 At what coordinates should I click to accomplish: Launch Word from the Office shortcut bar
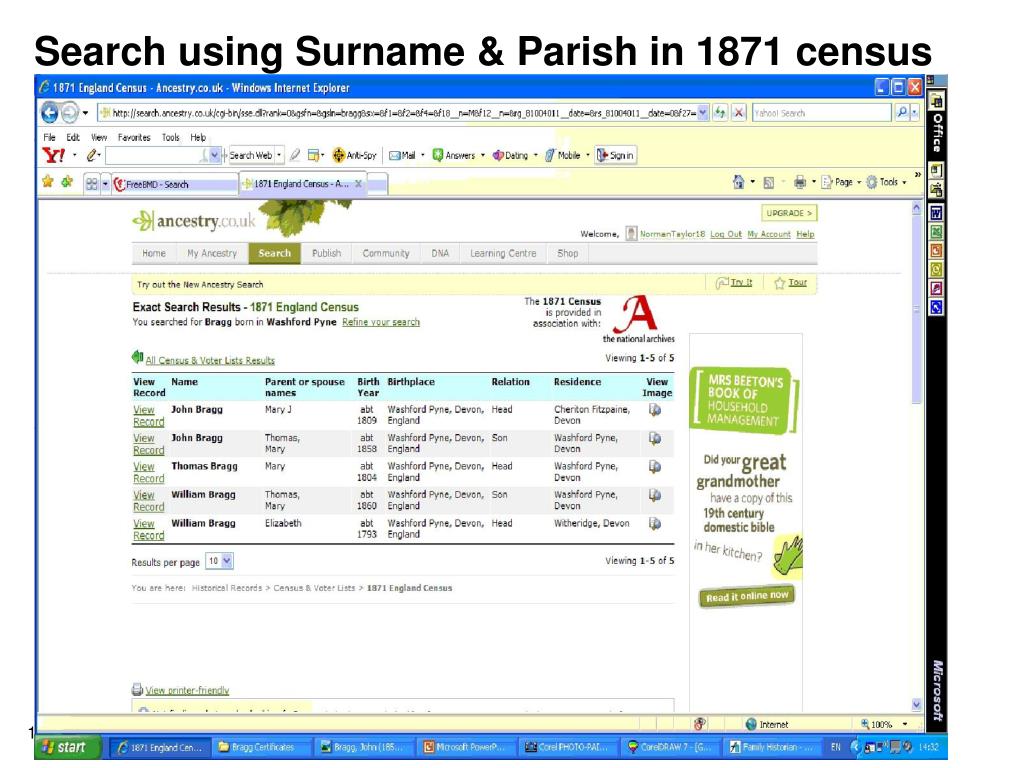[936, 213]
